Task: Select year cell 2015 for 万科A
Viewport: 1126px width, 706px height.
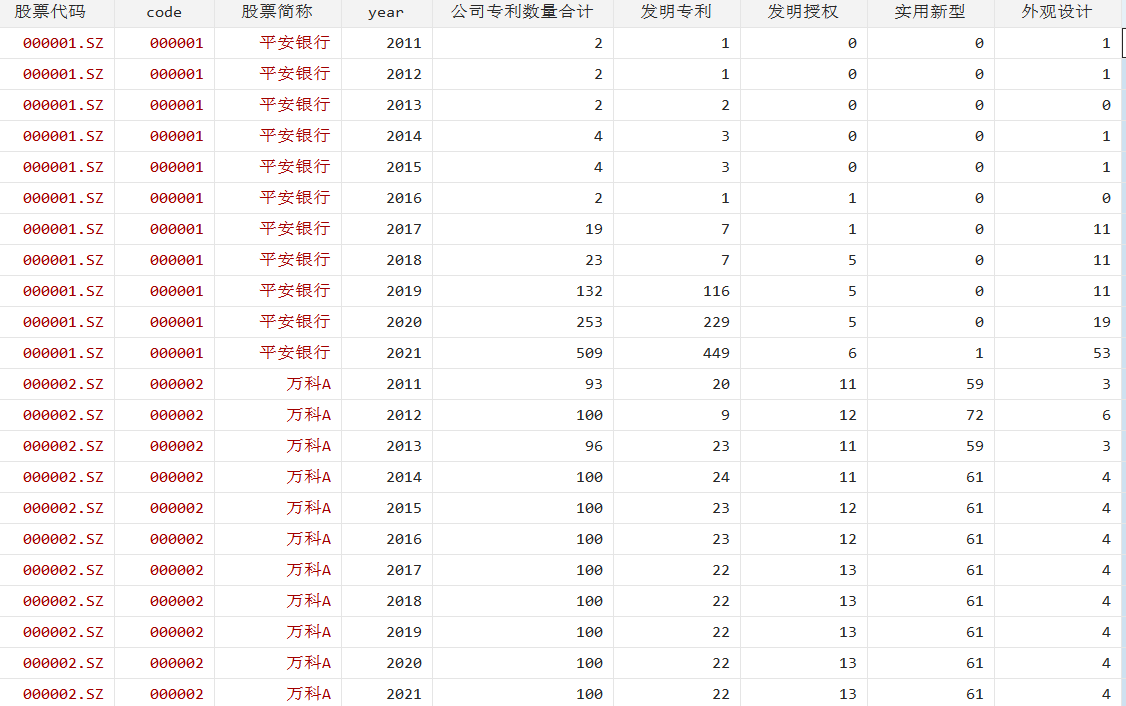Action: 404,507
